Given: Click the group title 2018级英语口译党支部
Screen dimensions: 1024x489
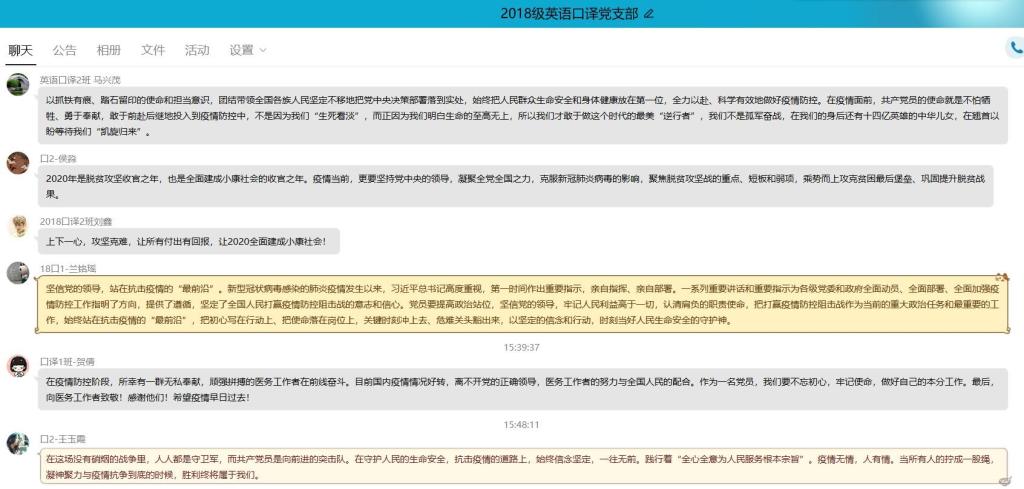Looking at the screenshot, I should [x=568, y=13].
